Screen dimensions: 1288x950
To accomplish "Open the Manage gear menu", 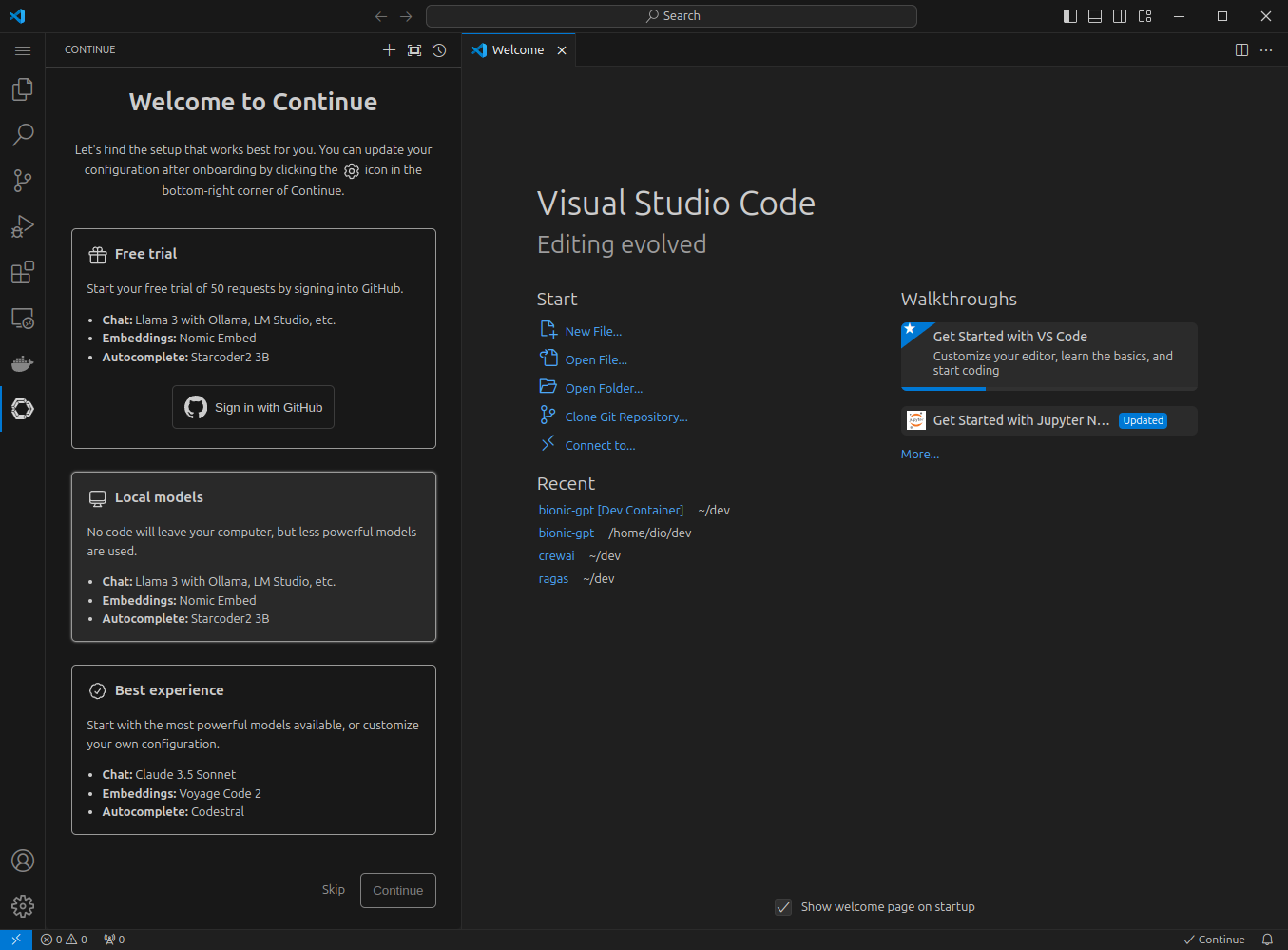I will [x=22, y=906].
